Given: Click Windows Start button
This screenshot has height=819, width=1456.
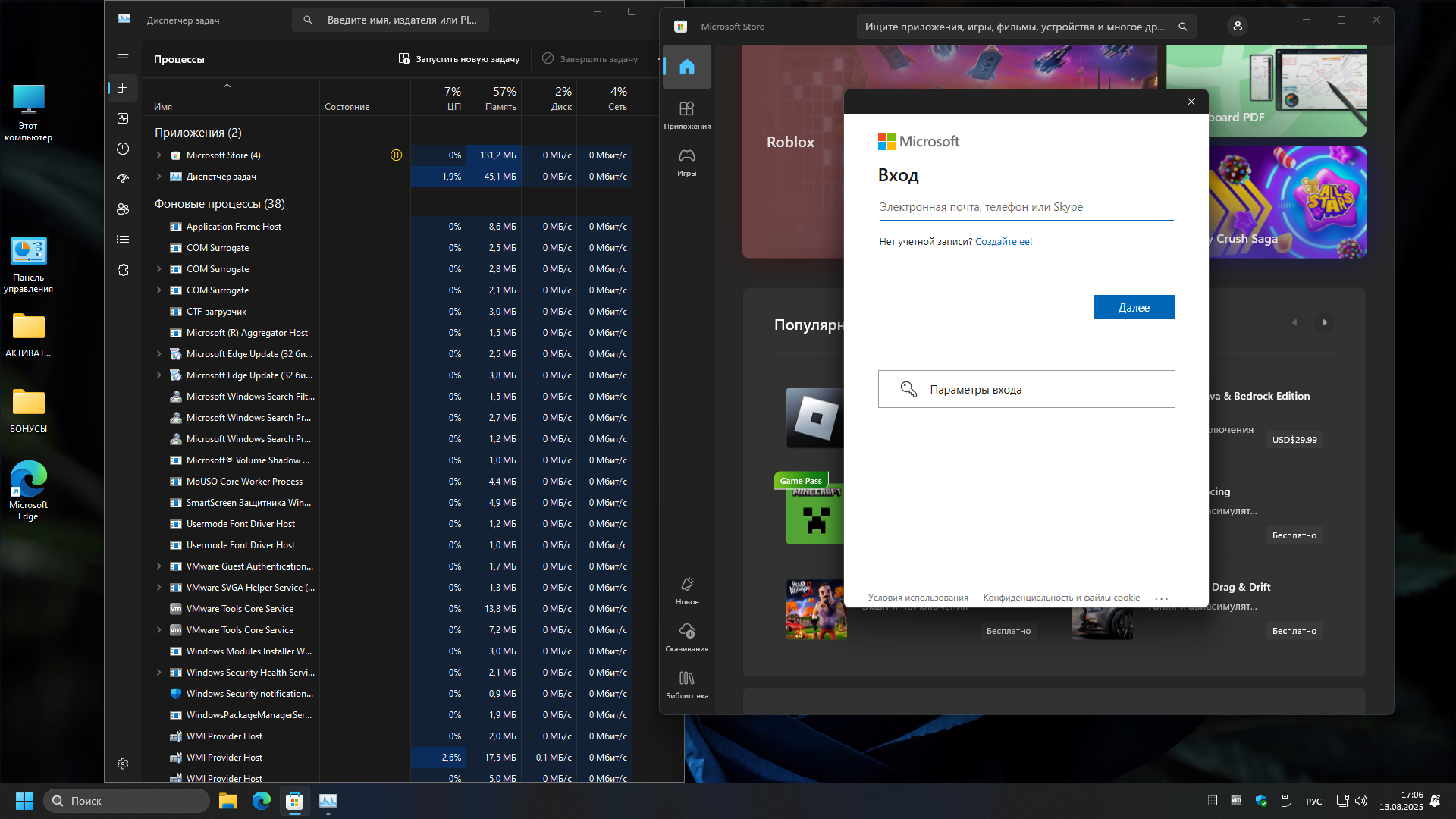Looking at the screenshot, I should pyautogui.click(x=24, y=801).
